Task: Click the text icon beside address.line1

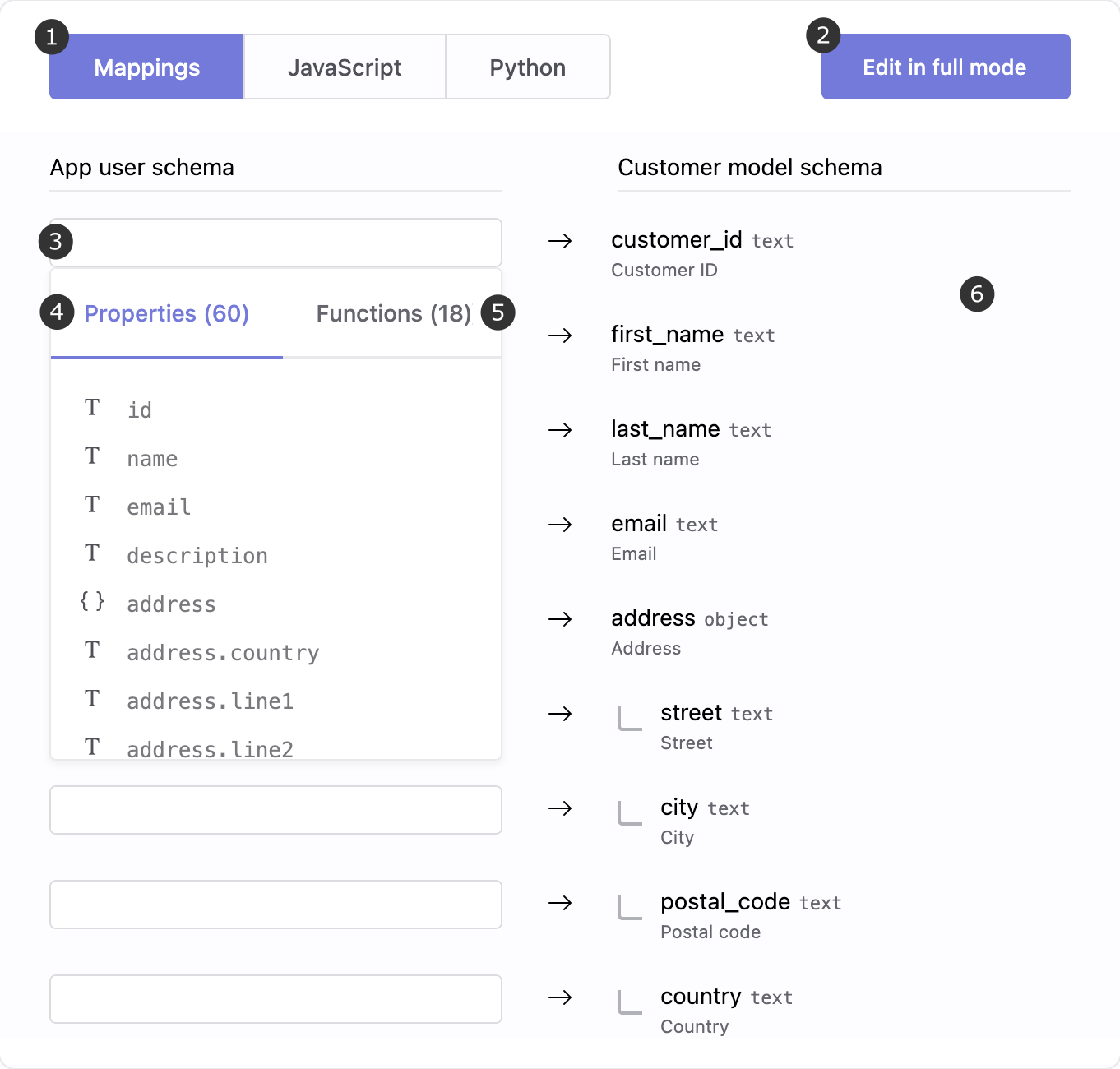Action: coord(92,699)
